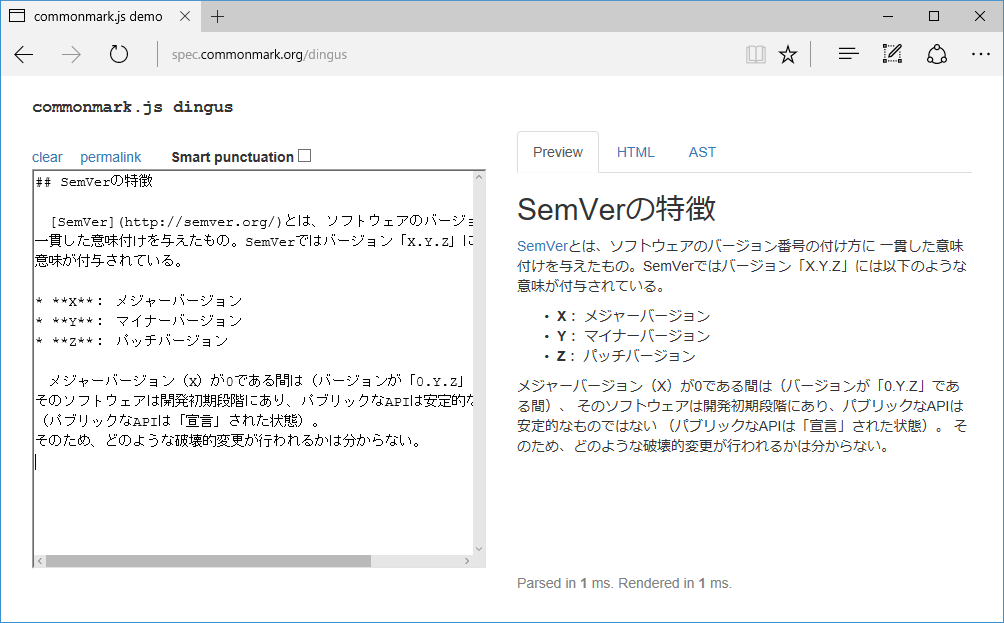Make a Web Note on this page

click(892, 54)
